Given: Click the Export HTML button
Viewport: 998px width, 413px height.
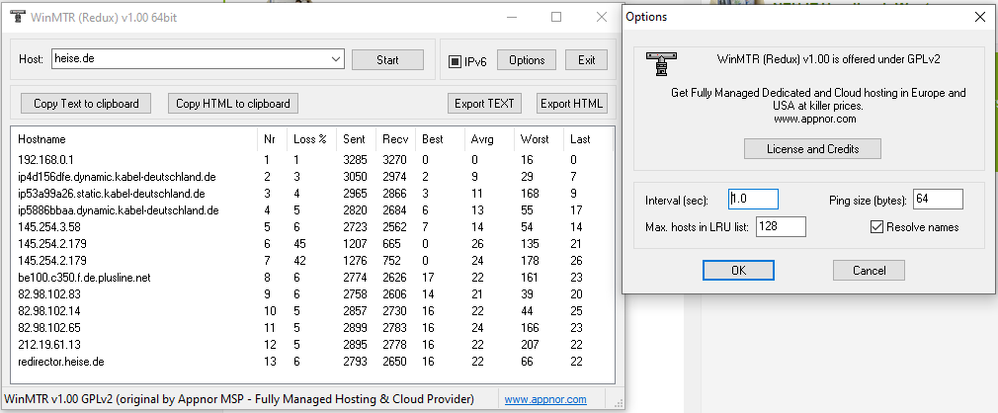Looking at the screenshot, I should pos(571,103).
